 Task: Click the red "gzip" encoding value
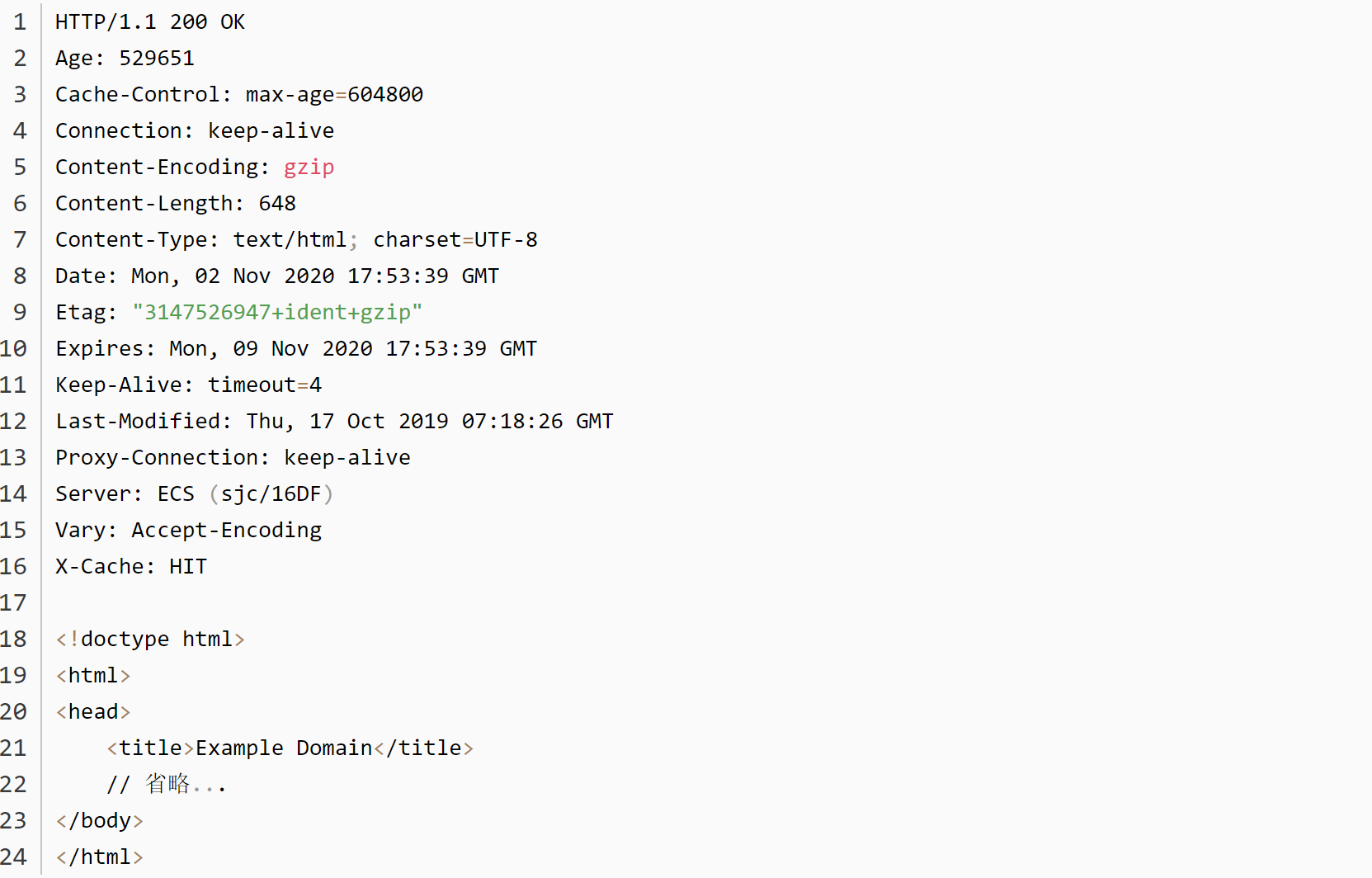click(309, 168)
